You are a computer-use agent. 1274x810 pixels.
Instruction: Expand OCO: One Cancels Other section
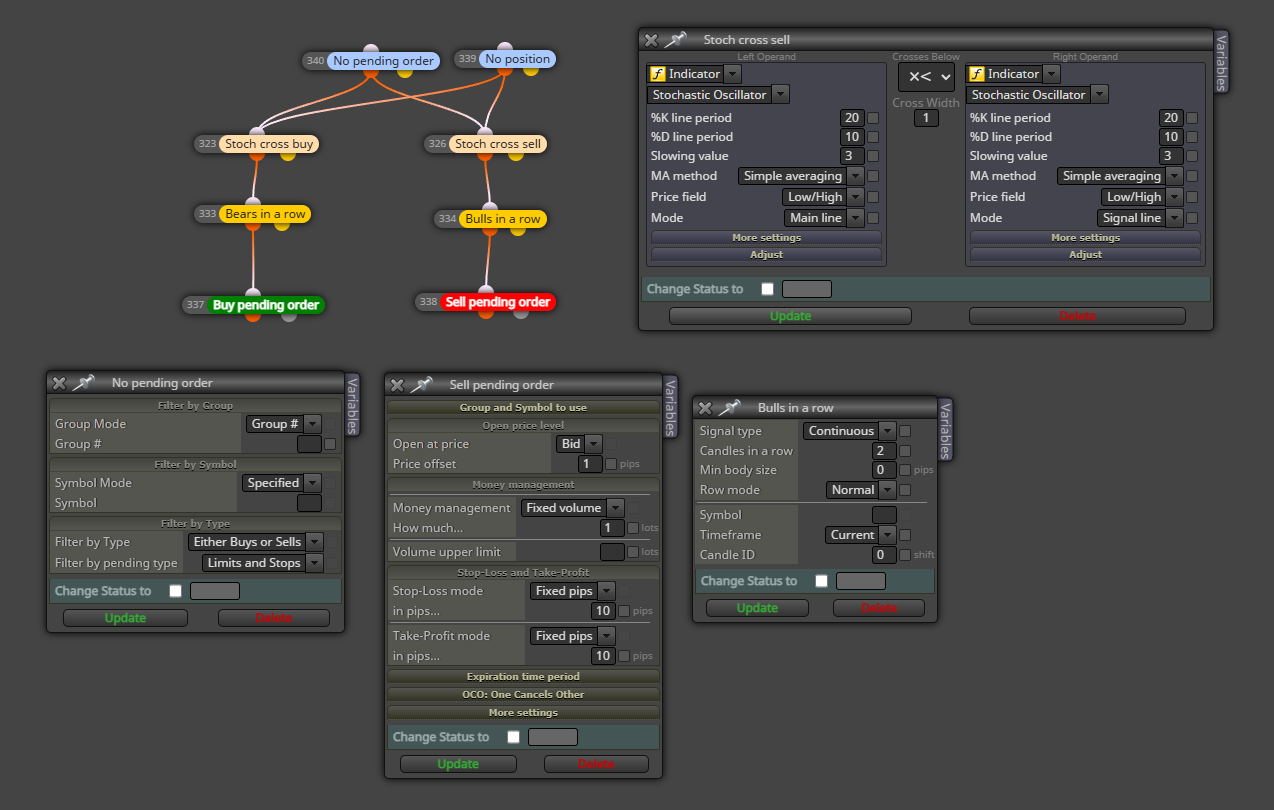pyautogui.click(x=523, y=694)
